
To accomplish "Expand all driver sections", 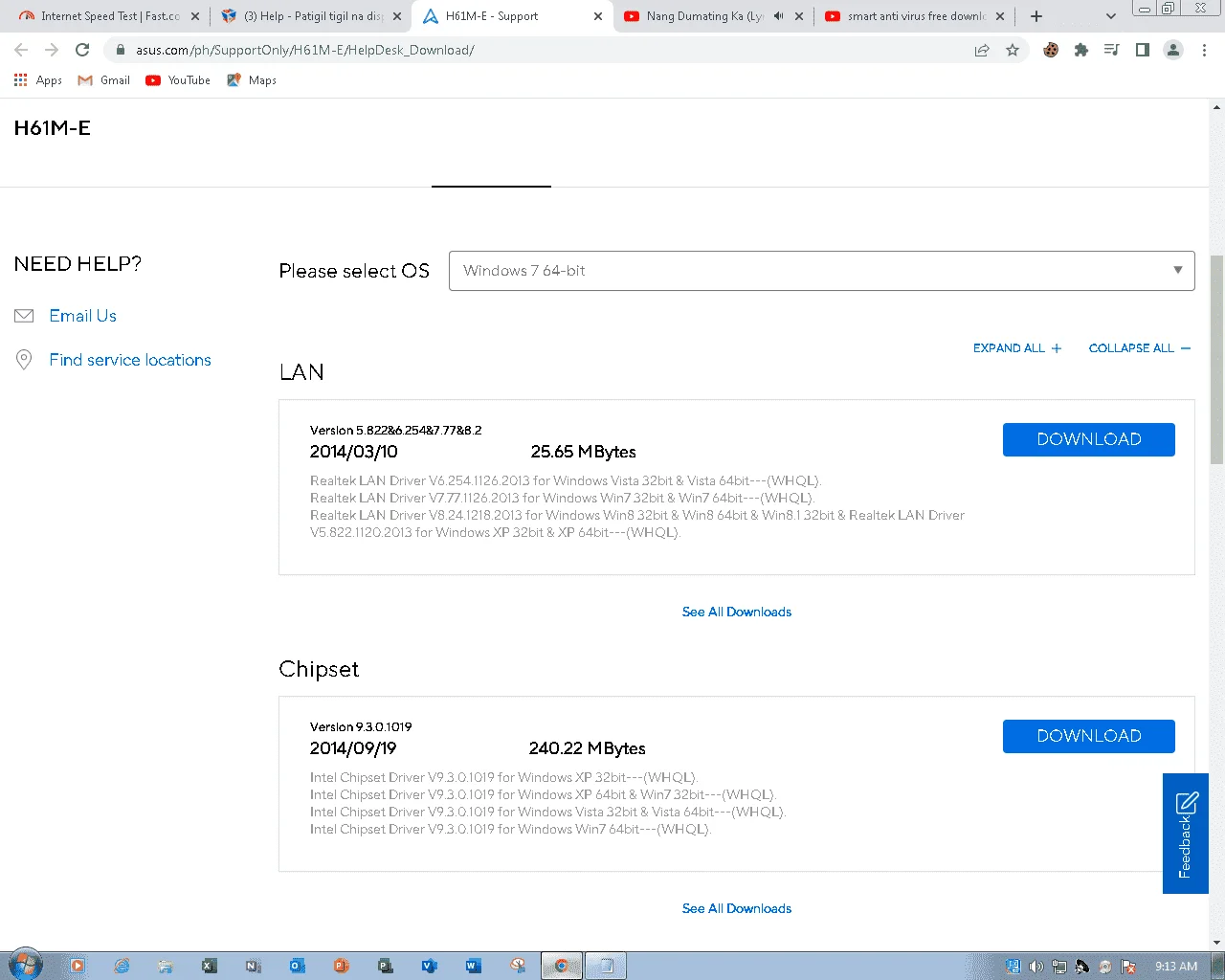I will point(1017,348).
